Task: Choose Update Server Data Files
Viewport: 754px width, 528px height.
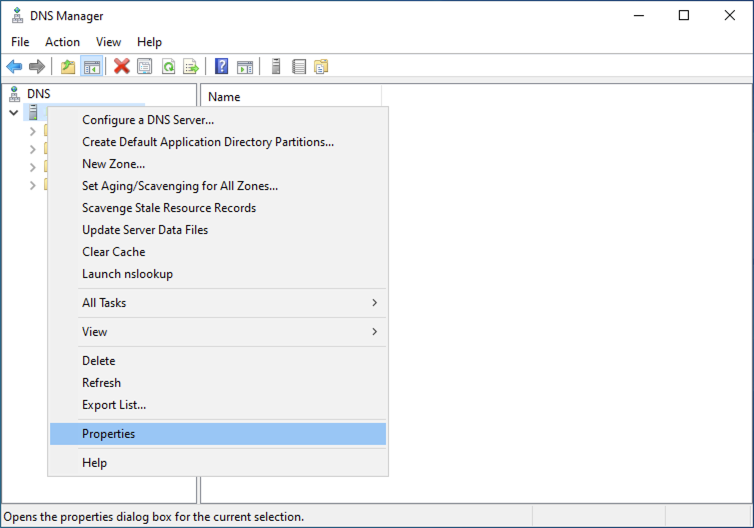Action: tap(218, 230)
